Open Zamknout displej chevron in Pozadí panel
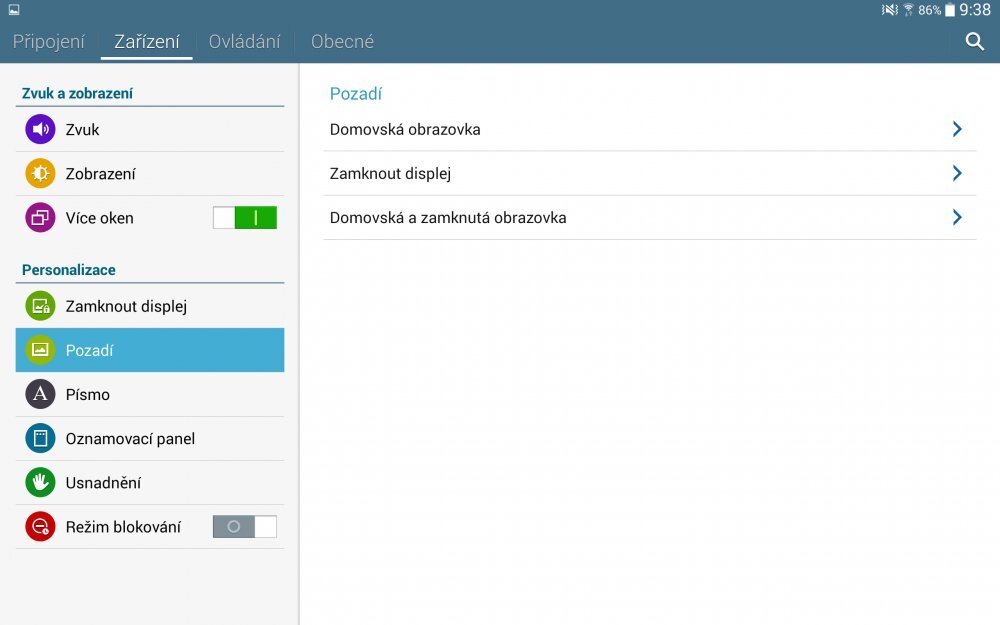Viewport: 1000px width, 625px height. (957, 173)
